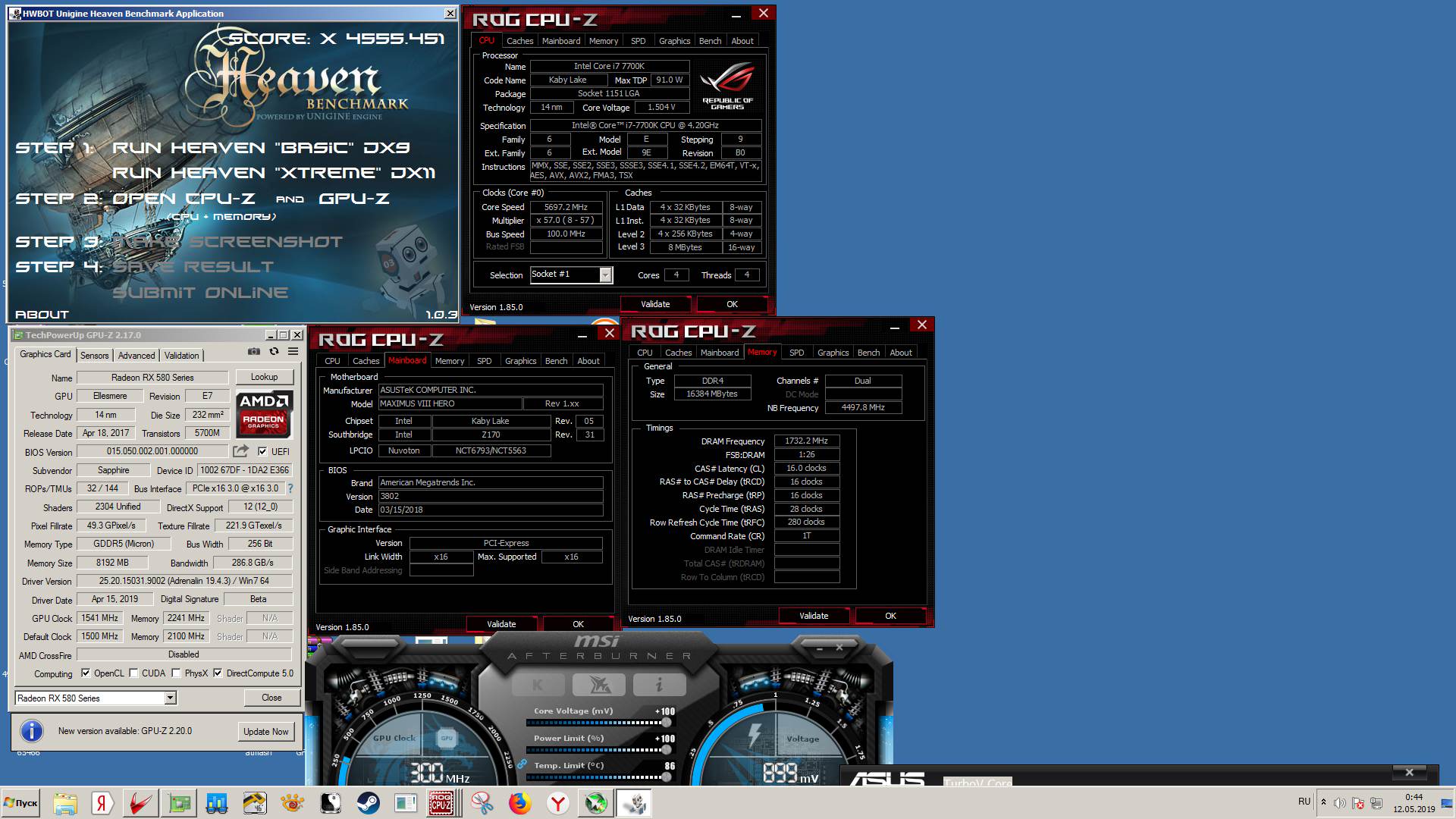Toggle the CUDA checkbox

(133, 673)
